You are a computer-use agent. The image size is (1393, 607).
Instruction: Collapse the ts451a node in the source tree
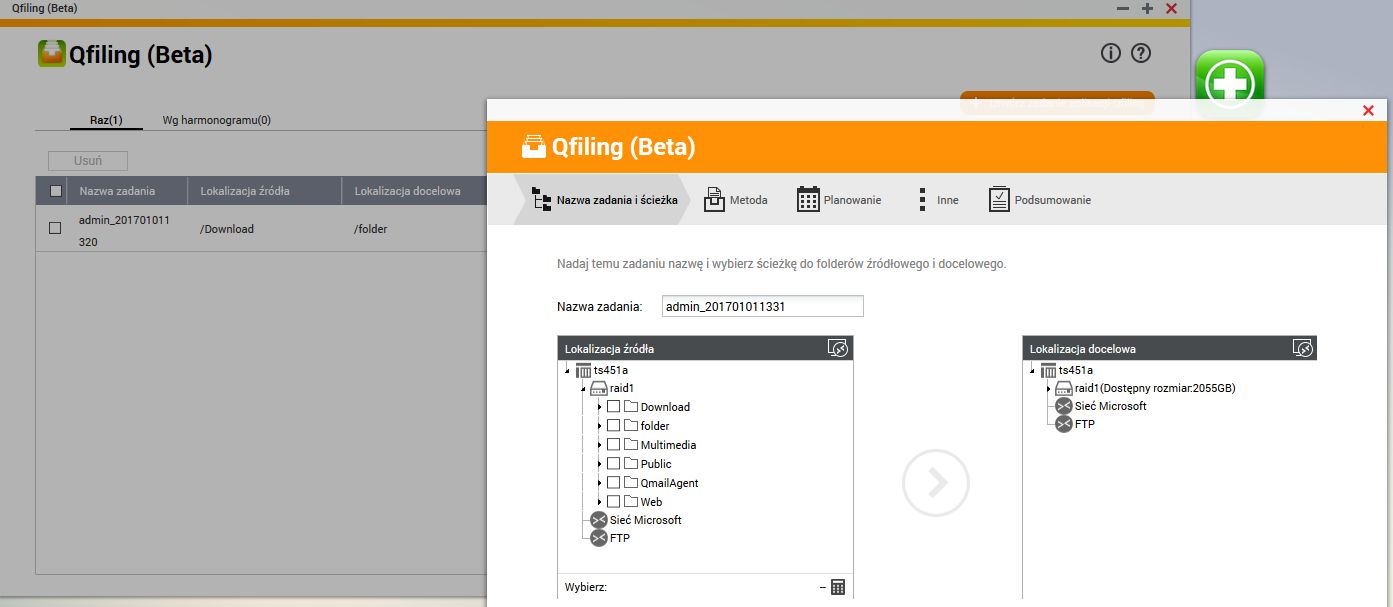pyautogui.click(x=568, y=371)
